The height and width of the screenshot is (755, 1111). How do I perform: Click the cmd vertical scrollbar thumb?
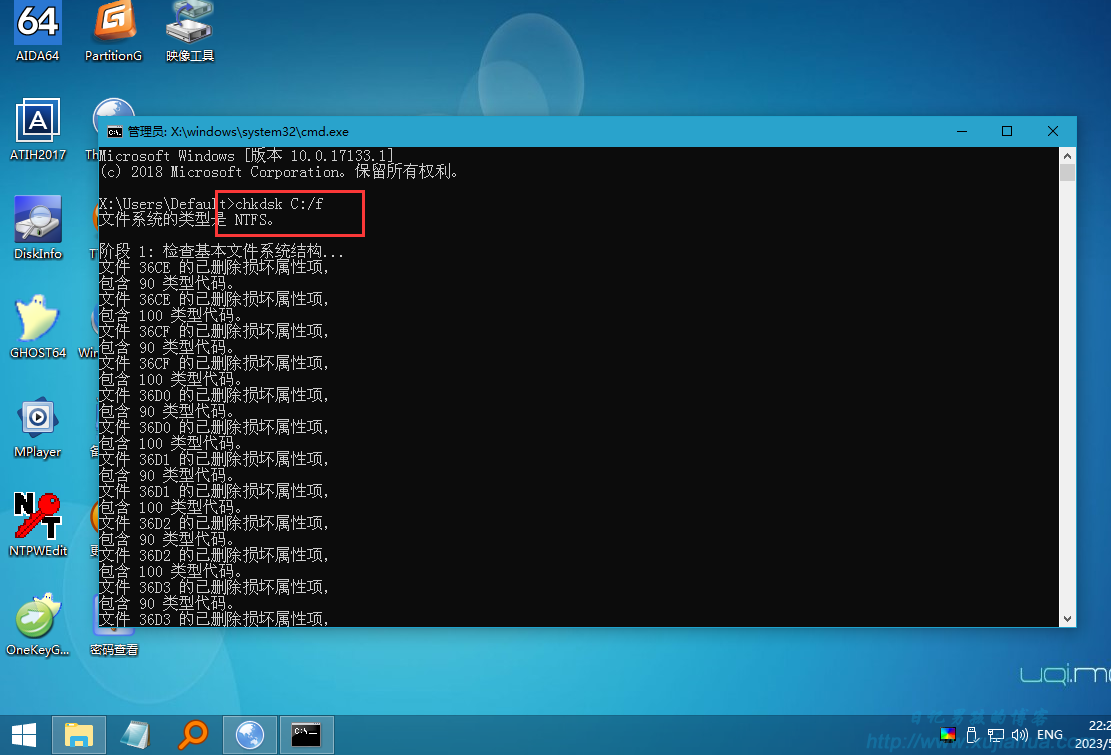1067,172
